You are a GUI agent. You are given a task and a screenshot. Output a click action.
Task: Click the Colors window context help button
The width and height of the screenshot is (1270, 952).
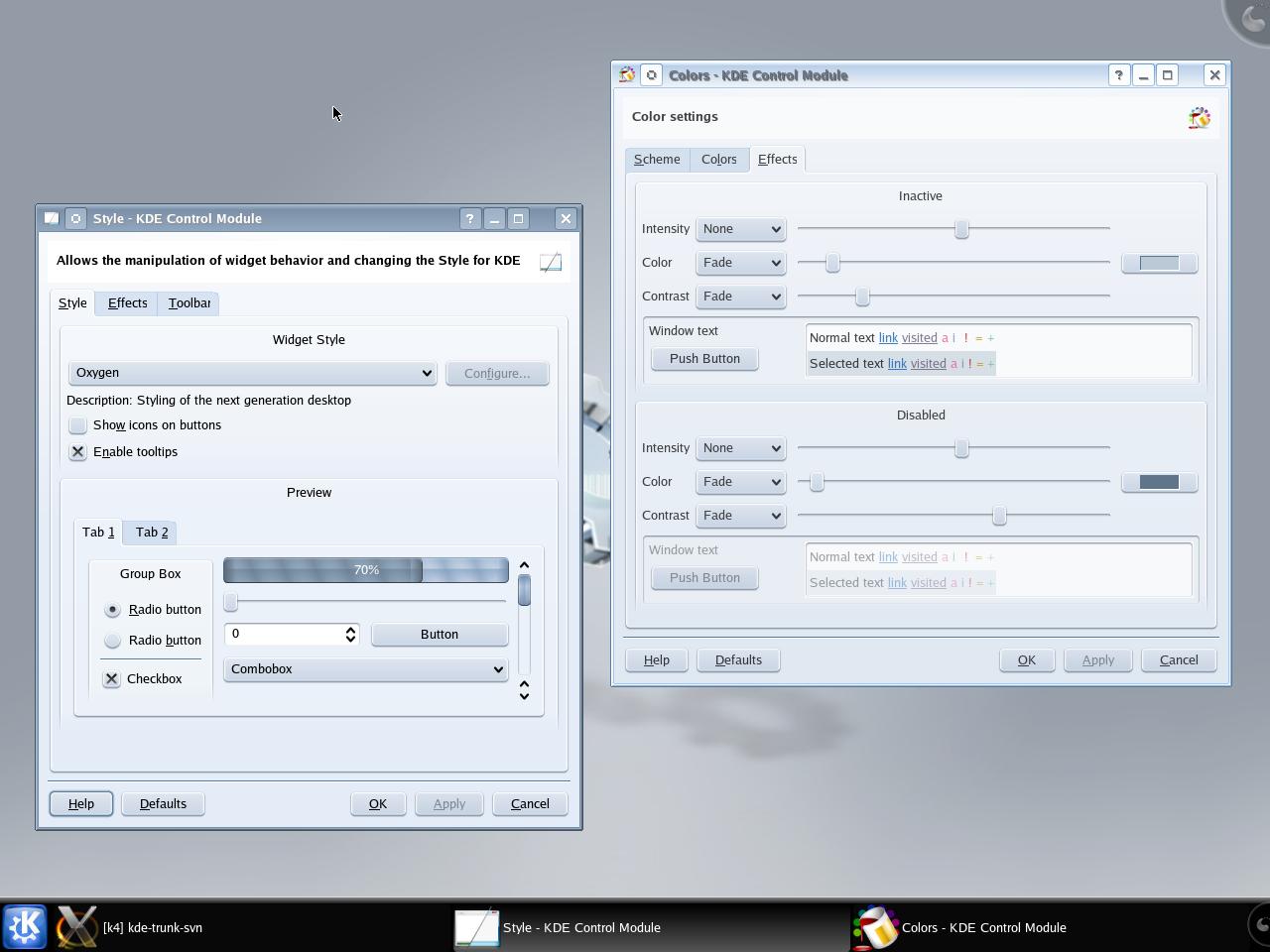point(1118,75)
